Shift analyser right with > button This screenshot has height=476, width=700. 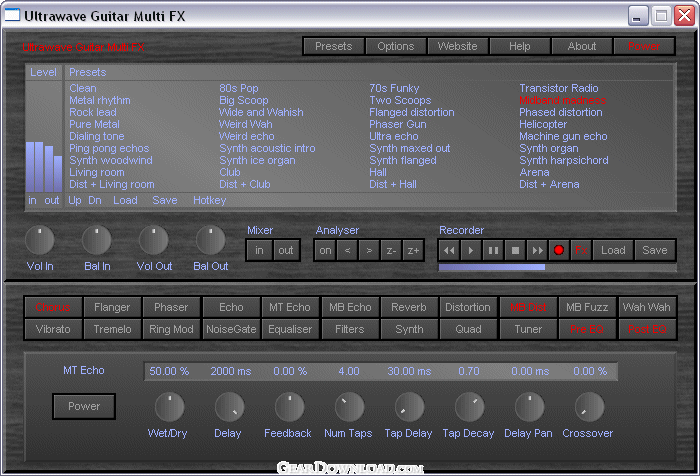pyautogui.click(x=369, y=251)
